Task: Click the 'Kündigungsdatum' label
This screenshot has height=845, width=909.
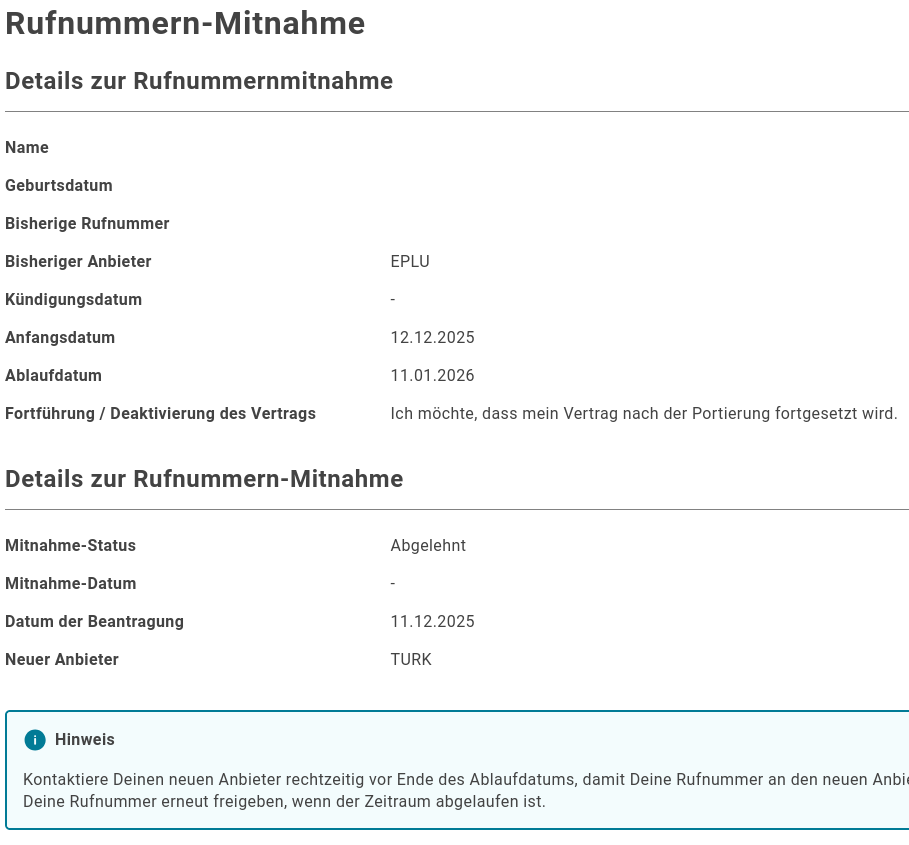Action: click(74, 300)
